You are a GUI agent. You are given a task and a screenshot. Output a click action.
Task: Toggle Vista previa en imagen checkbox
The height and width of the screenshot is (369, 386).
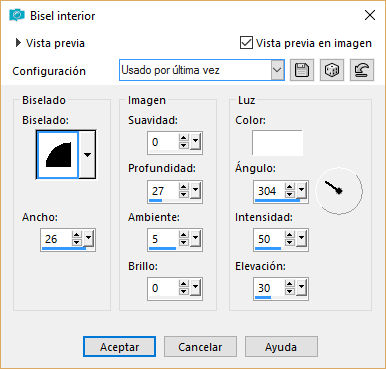click(246, 43)
